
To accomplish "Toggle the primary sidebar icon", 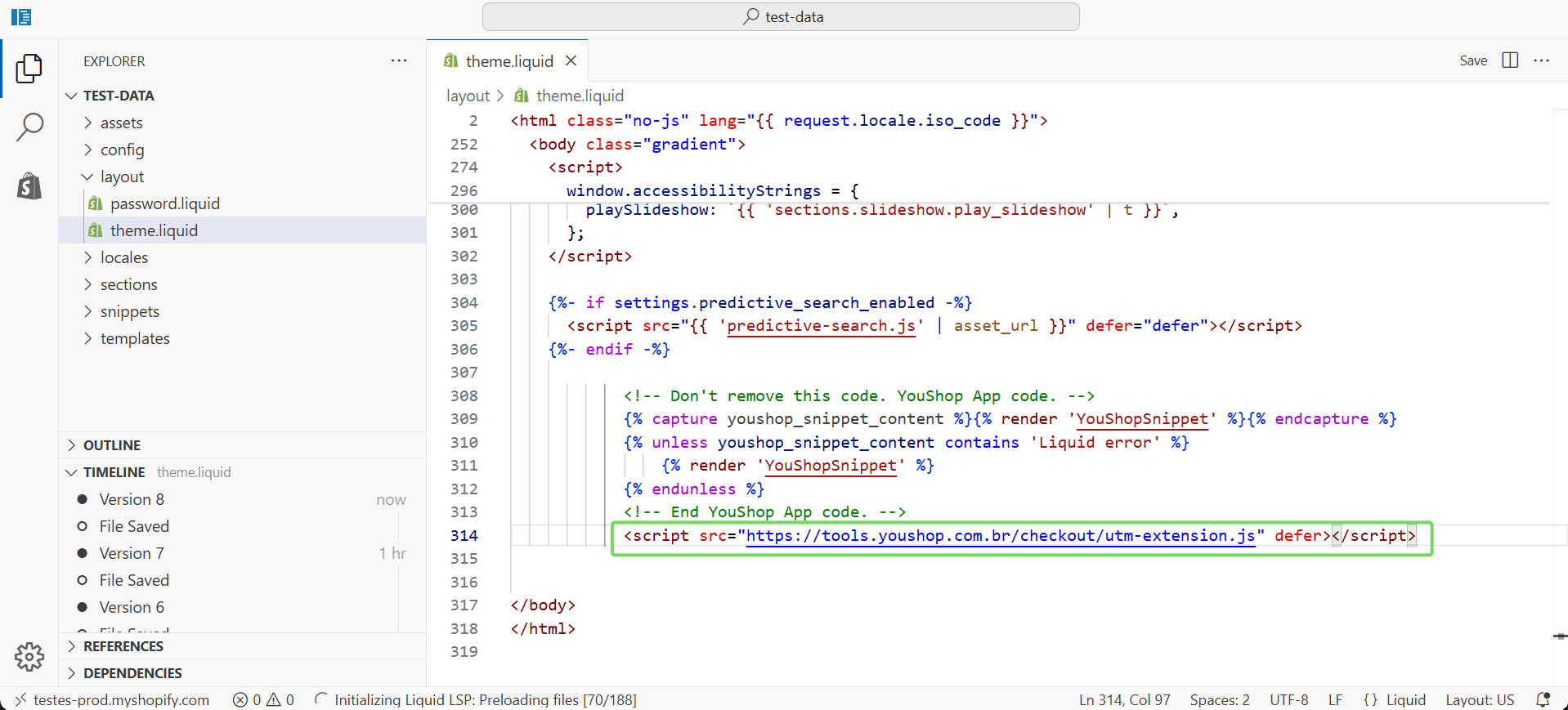I will coord(21,16).
